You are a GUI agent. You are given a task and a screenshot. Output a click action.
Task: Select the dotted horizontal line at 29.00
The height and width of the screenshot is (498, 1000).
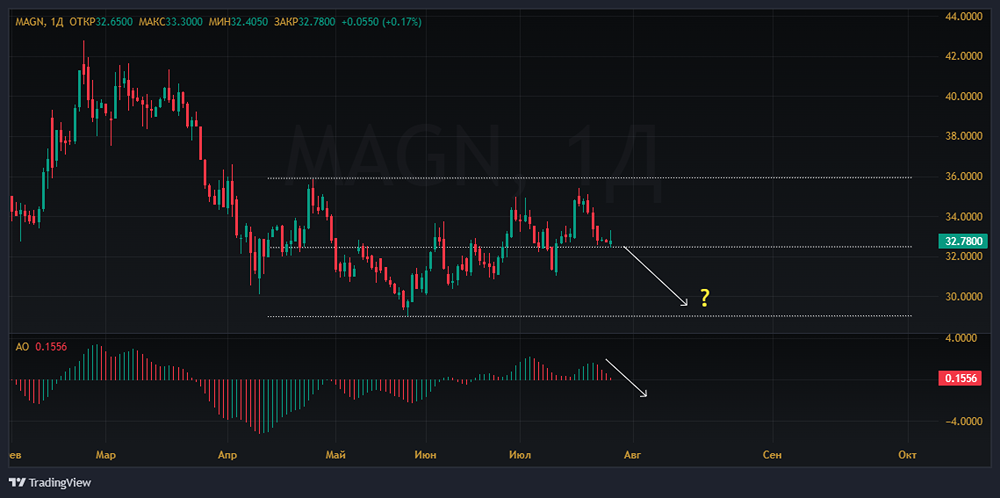coord(590,316)
